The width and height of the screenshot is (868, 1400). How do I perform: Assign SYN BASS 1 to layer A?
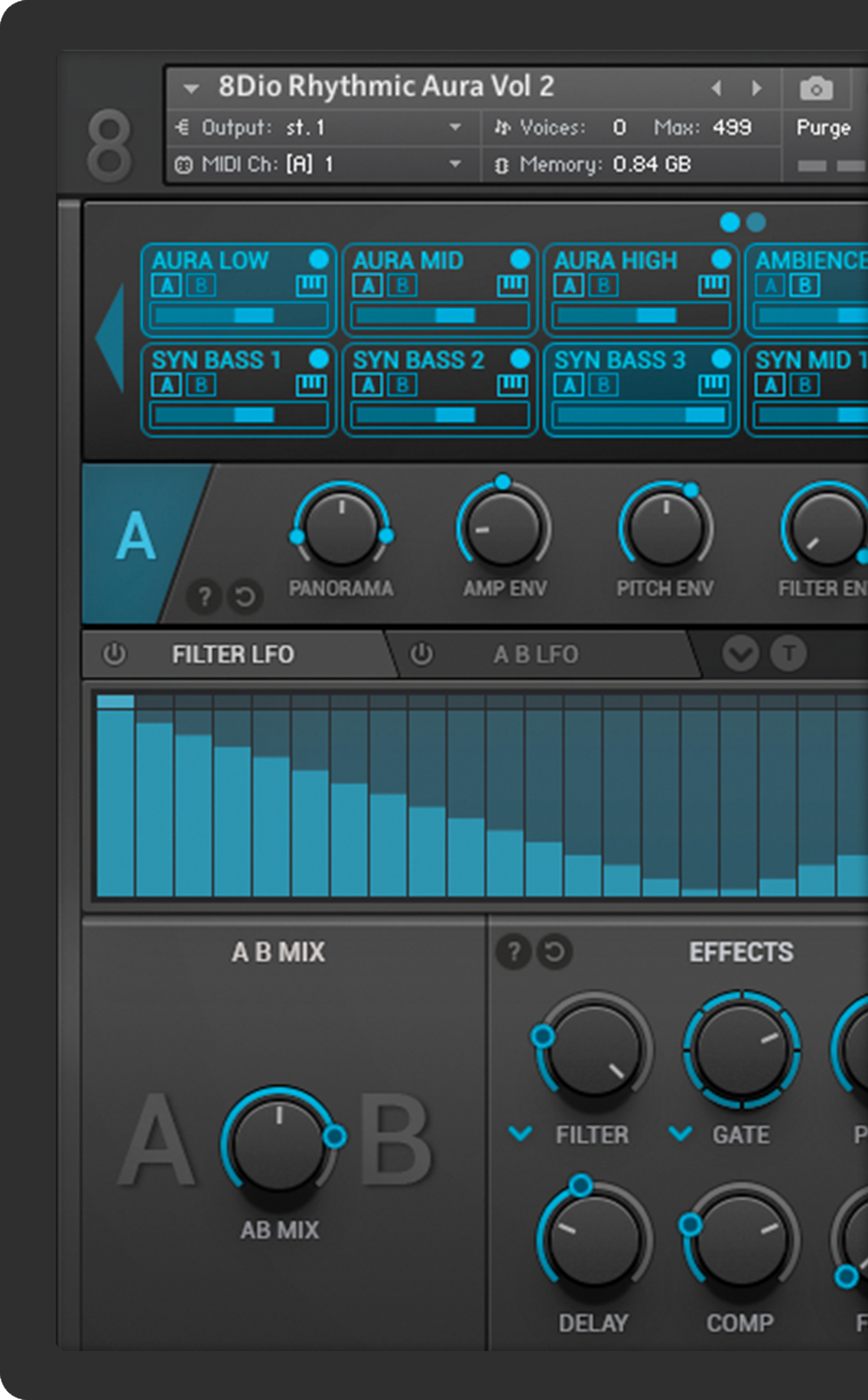coord(166,385)
